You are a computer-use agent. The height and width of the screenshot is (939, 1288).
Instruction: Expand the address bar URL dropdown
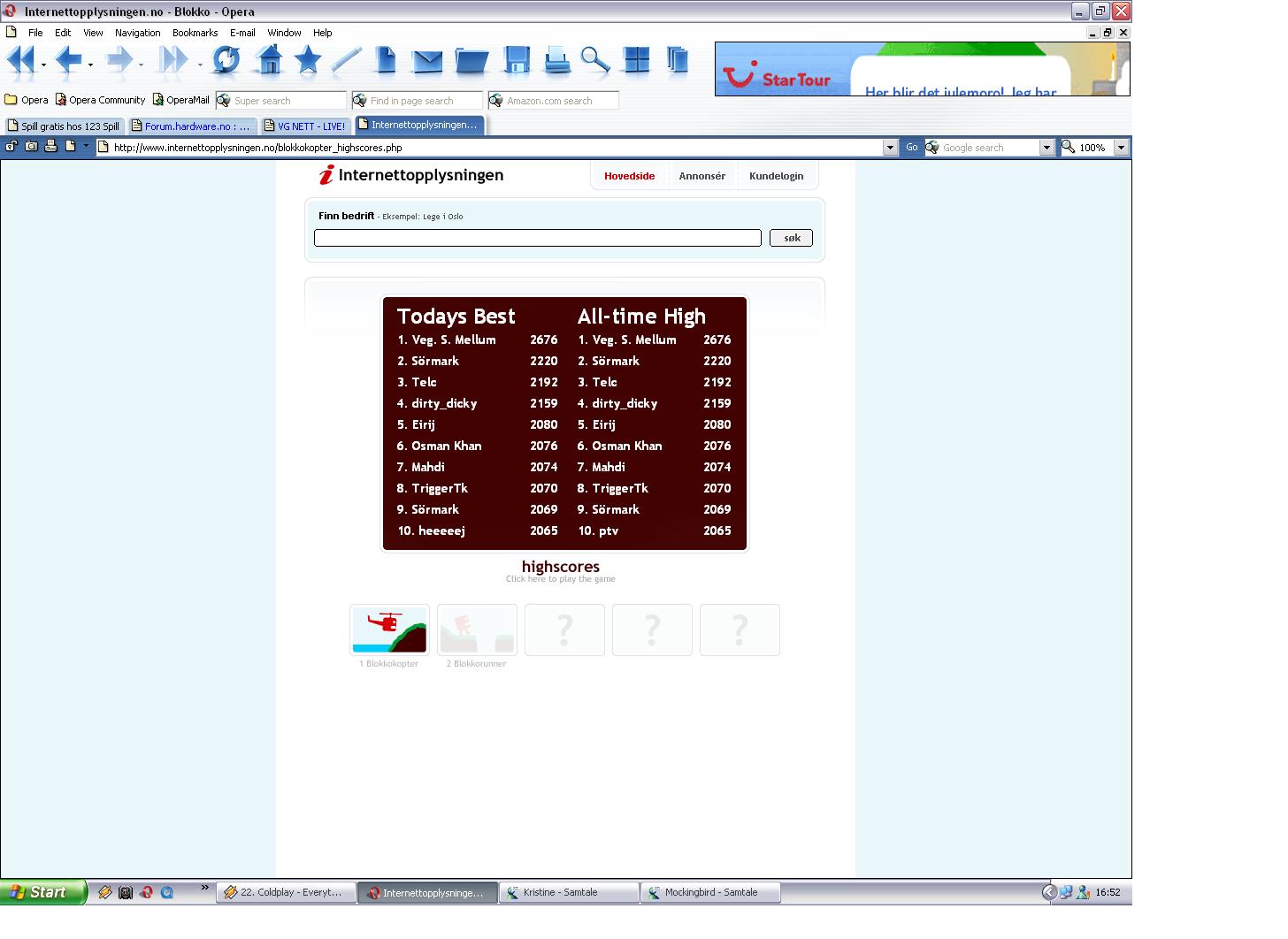891,148
